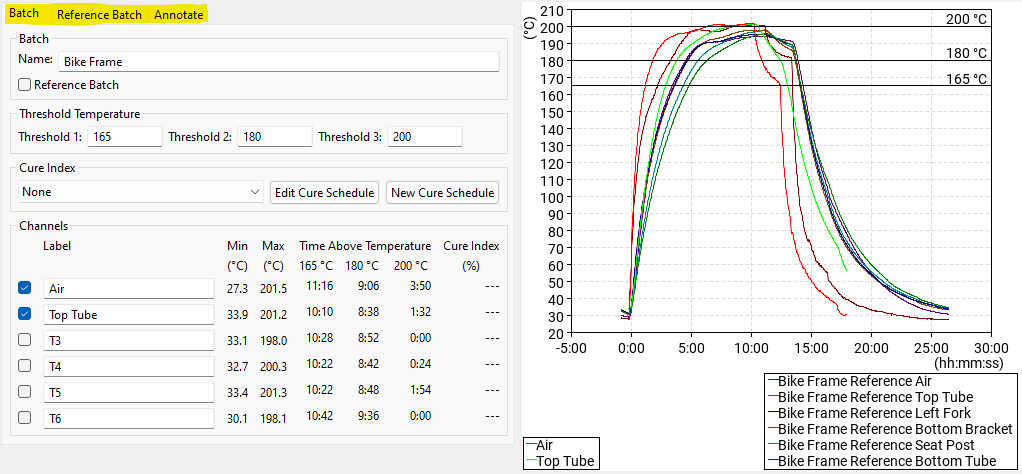
Task: Click the batch Name input field
Action: 278,62
